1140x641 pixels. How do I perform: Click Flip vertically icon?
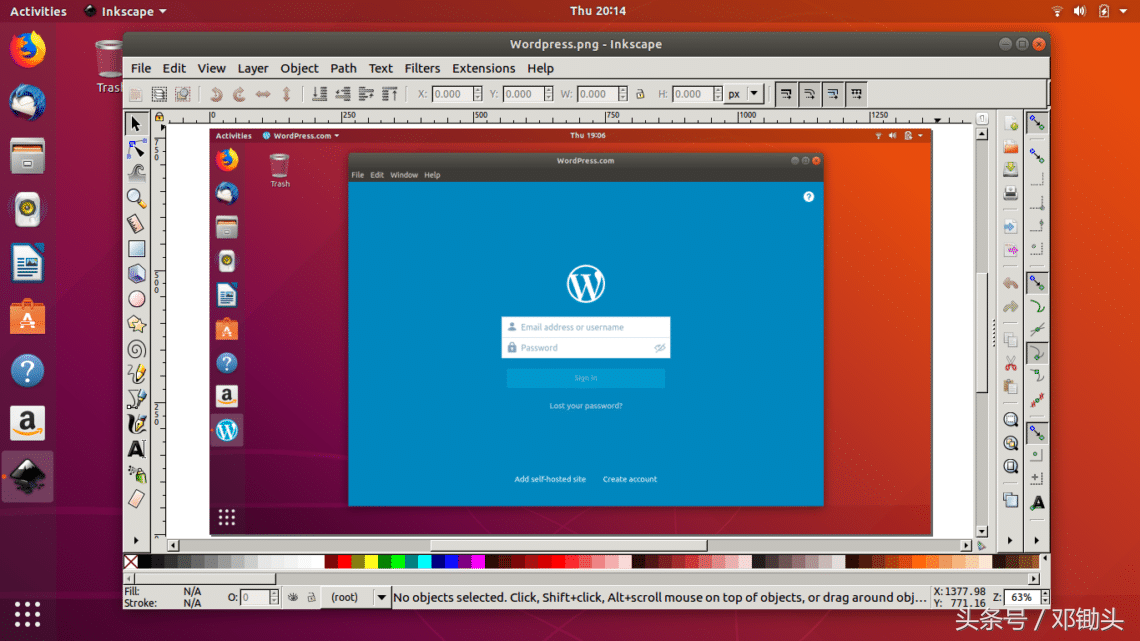(286, 94)
